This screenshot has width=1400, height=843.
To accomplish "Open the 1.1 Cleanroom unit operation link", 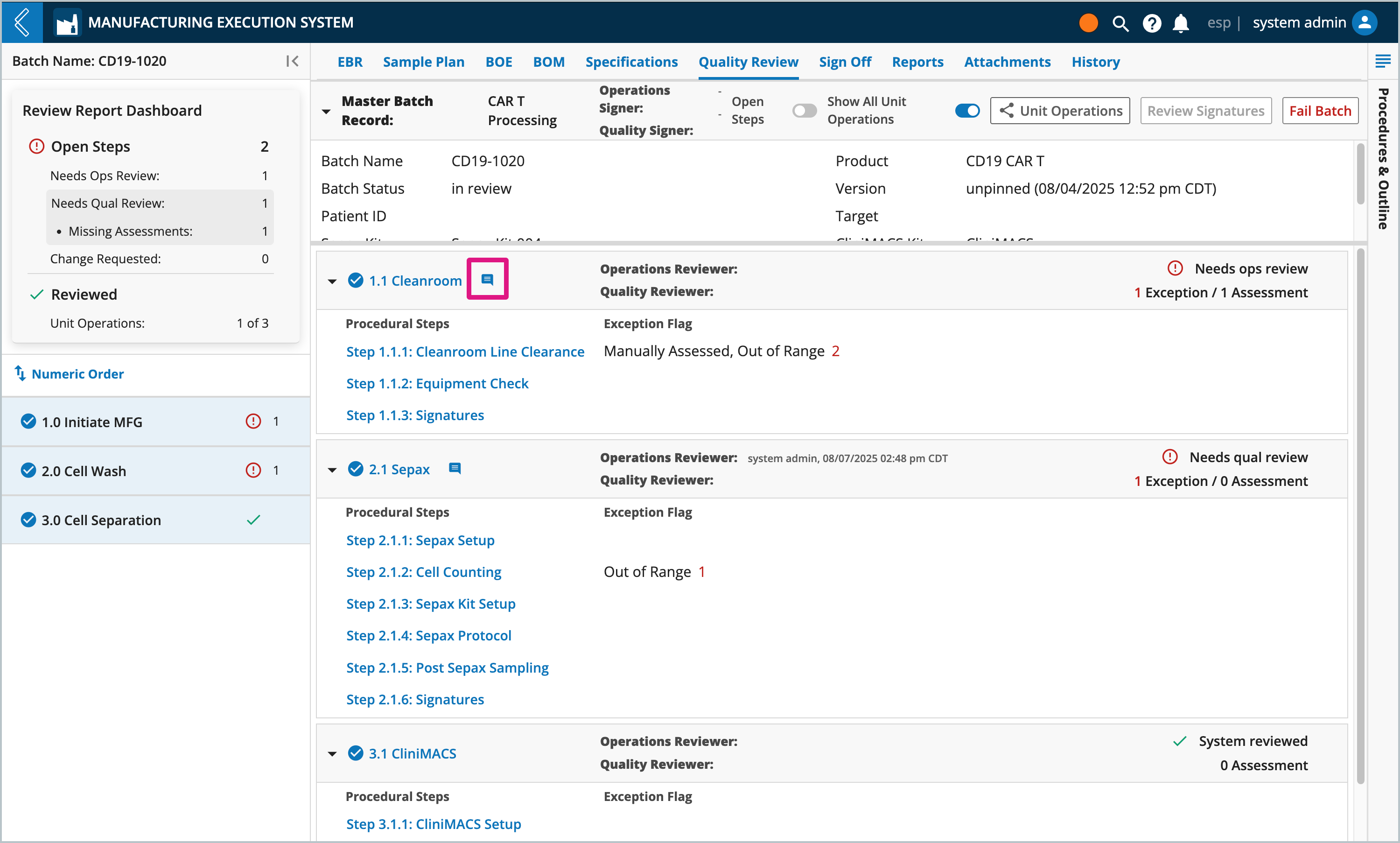I will [x=415, y=281].
